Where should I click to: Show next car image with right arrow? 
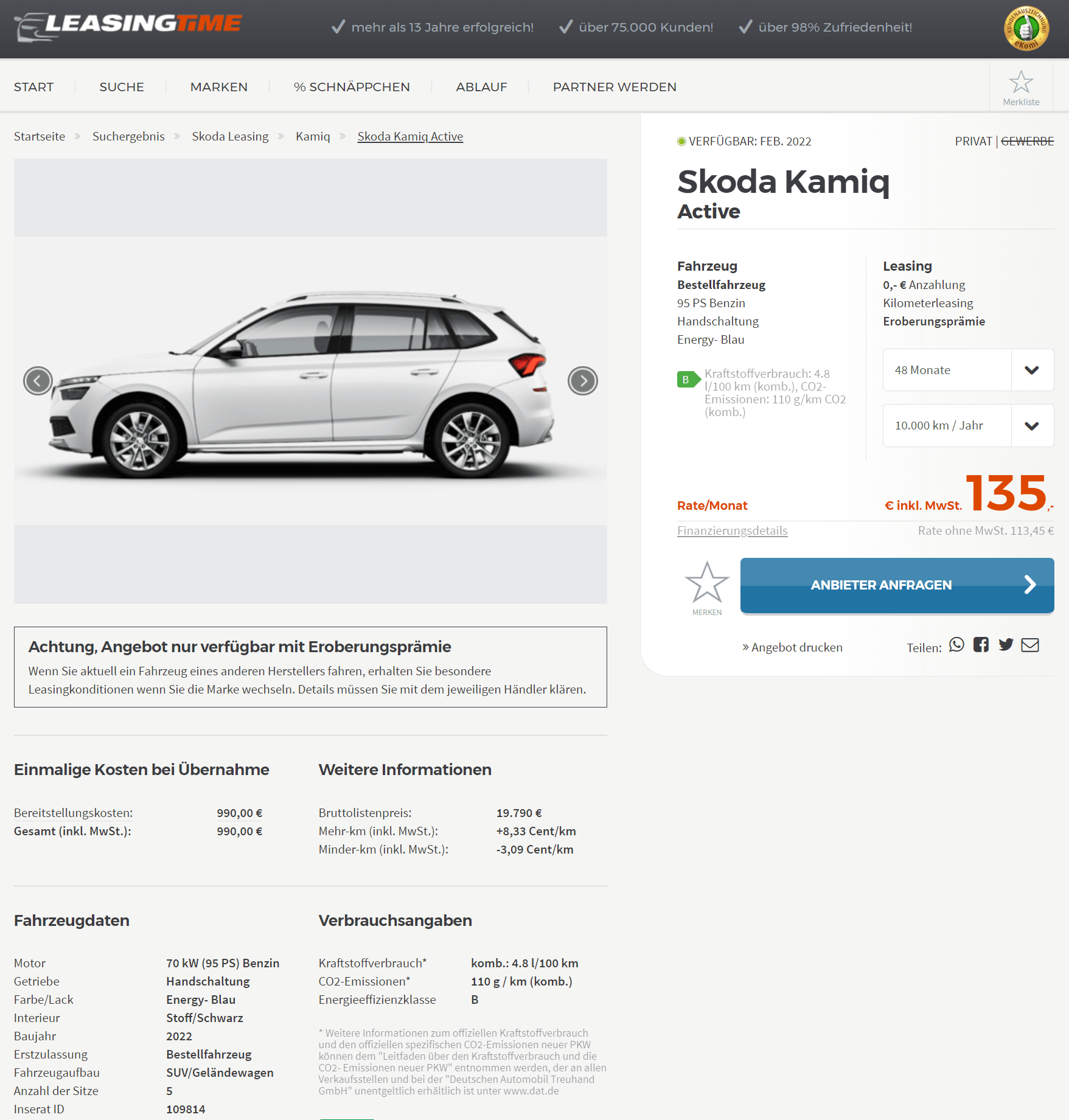(583, 381)
